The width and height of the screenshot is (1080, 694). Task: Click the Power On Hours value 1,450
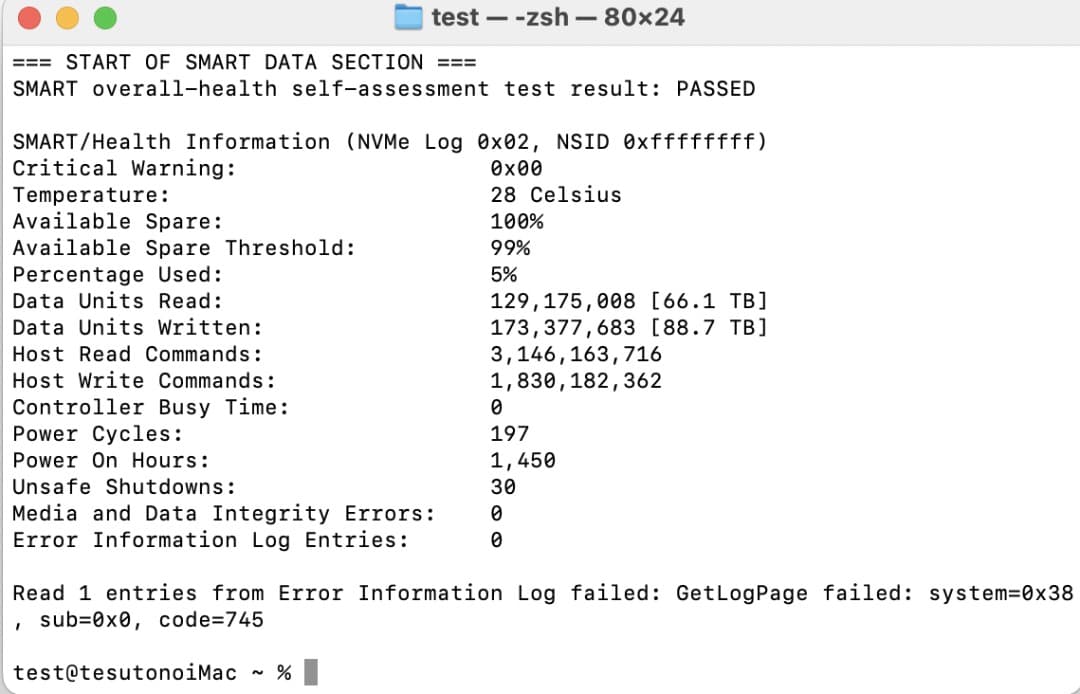pyautogui.click(x=522, y=460)
